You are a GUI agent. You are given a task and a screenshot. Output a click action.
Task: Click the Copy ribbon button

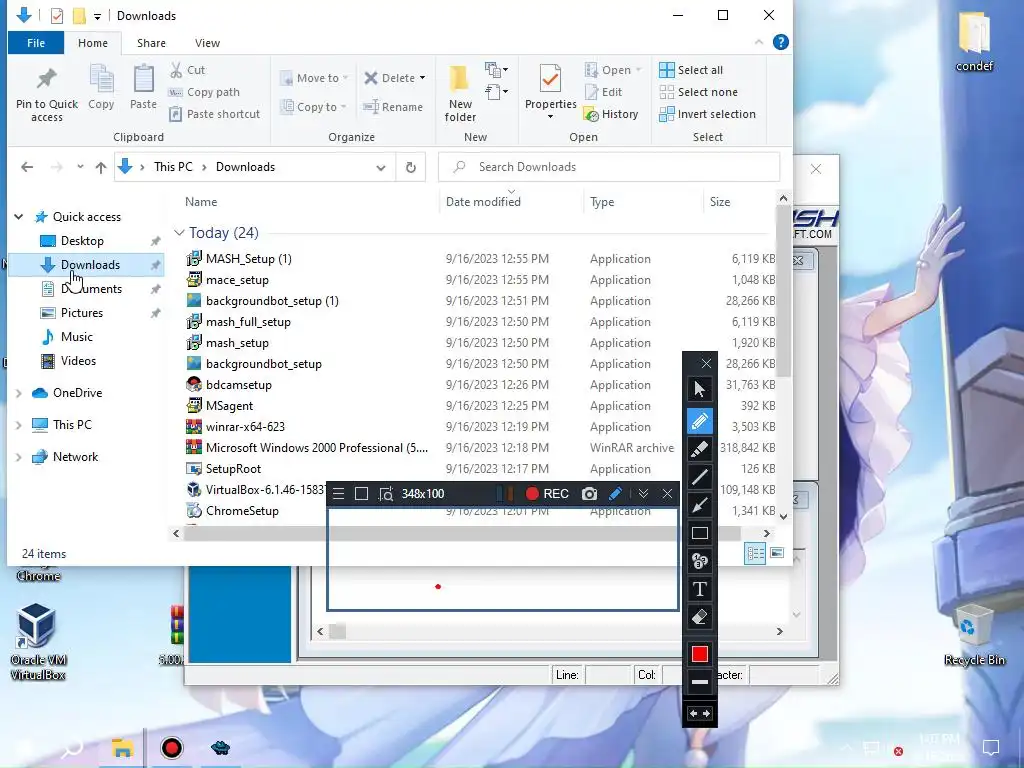pyautogui.click(x=101, y=88)
